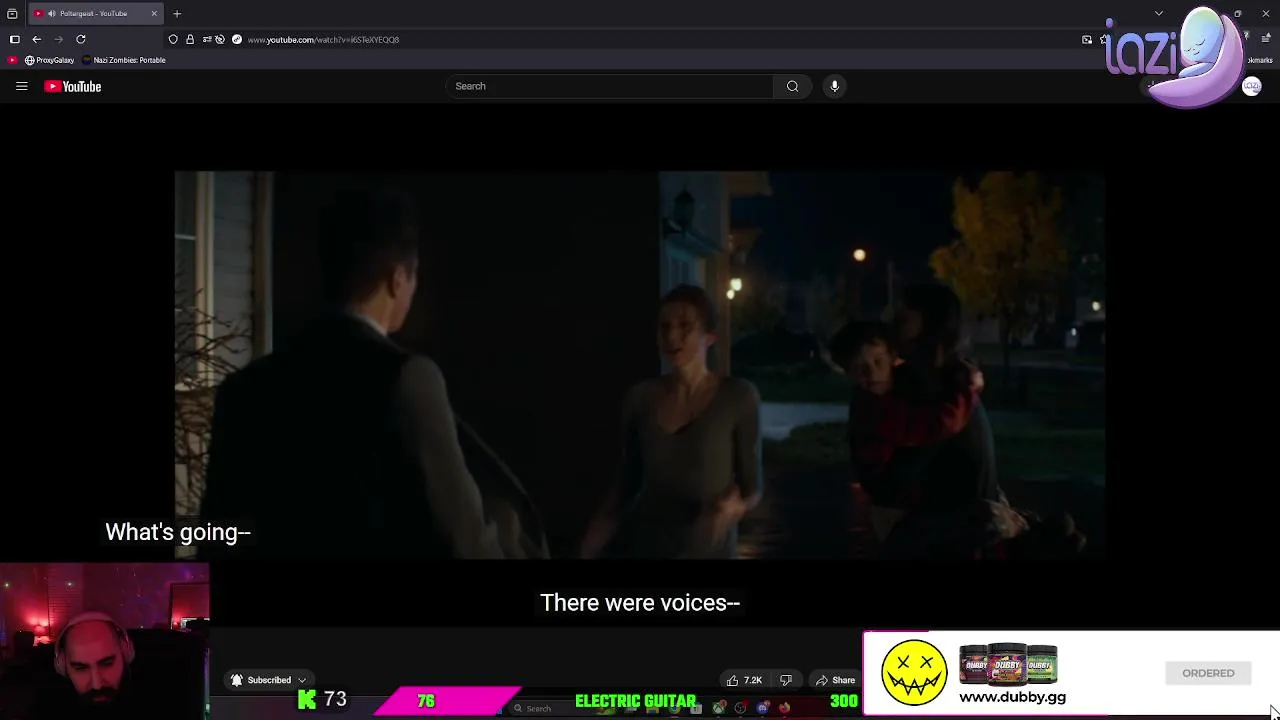Expand the list-all-tabs chevron in title bar
Image resolution: width=1280 pixels, height=720 pixels.
[x=1159, y=13]
